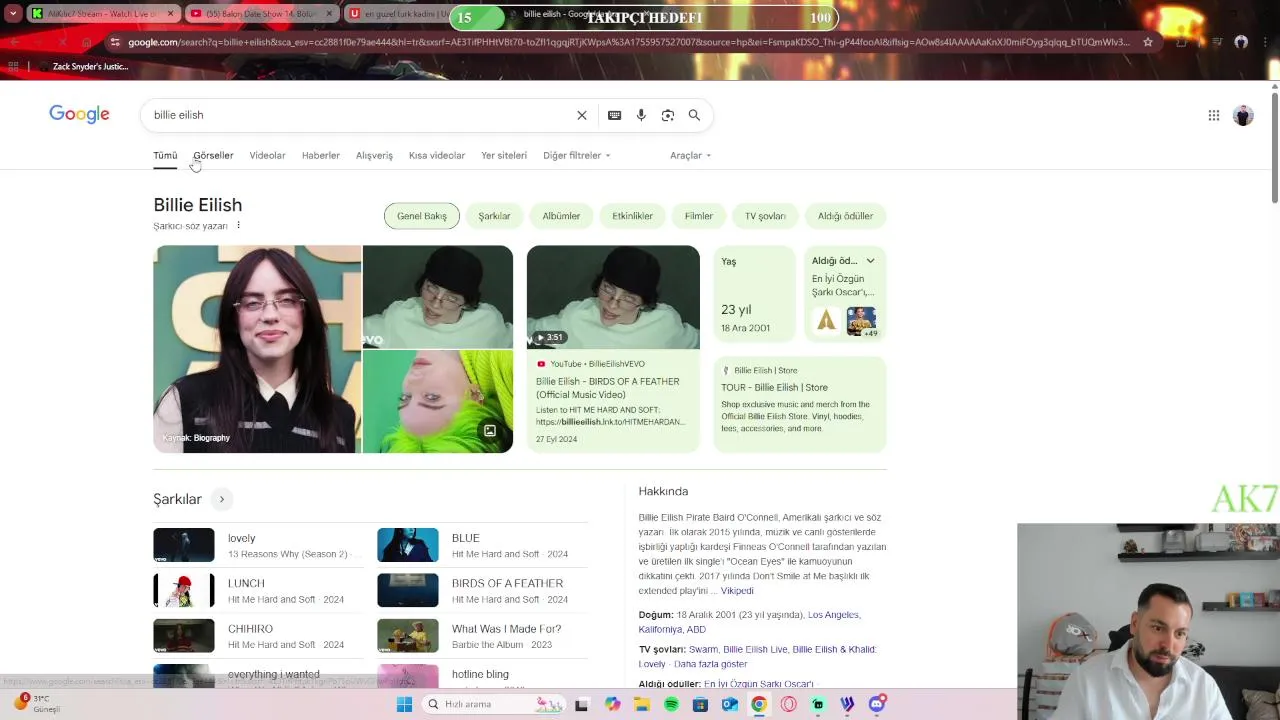This screenshot has height=720, width=1280.
Task: Clear the search box with the X icon
Action: coord(582,115)
